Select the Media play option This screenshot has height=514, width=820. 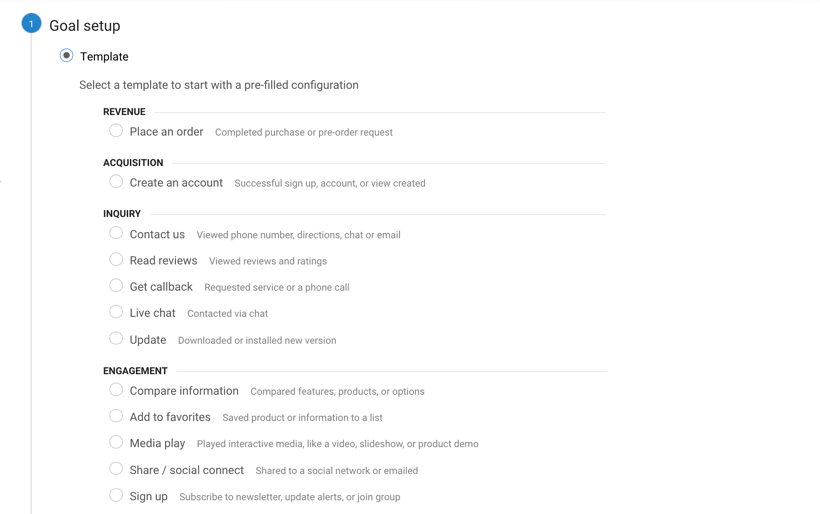[x=116, y=442]
